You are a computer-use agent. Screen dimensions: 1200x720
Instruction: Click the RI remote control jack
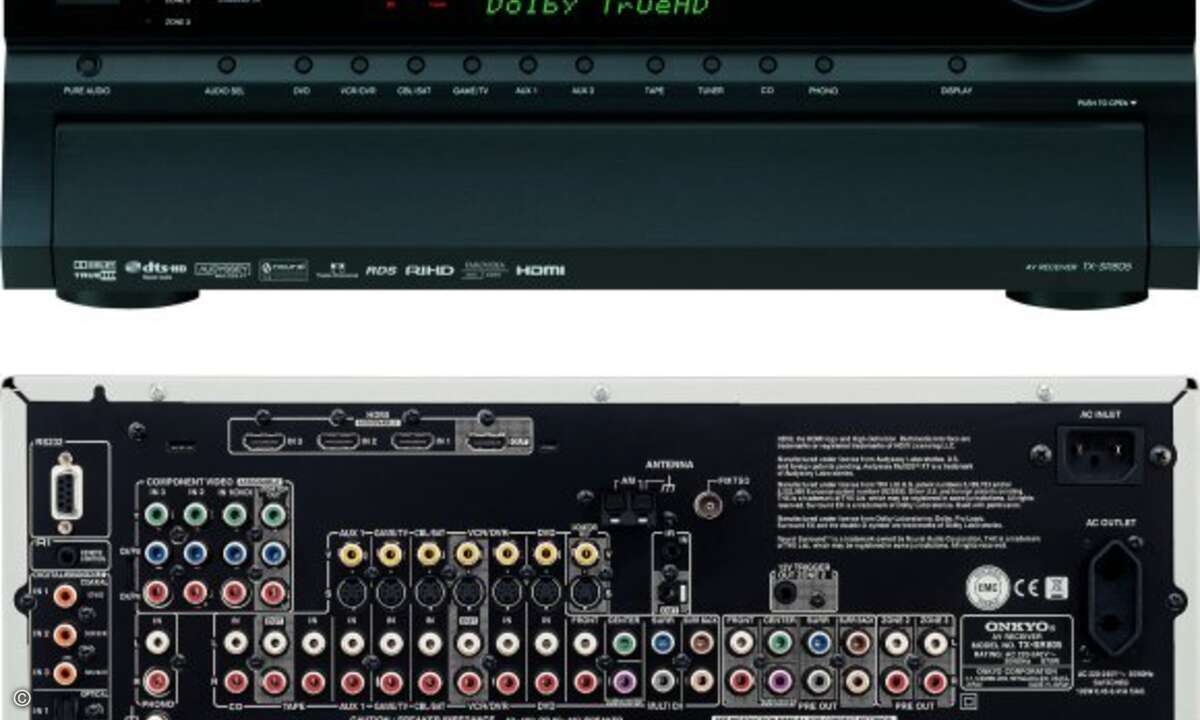[x=65, y=555]
